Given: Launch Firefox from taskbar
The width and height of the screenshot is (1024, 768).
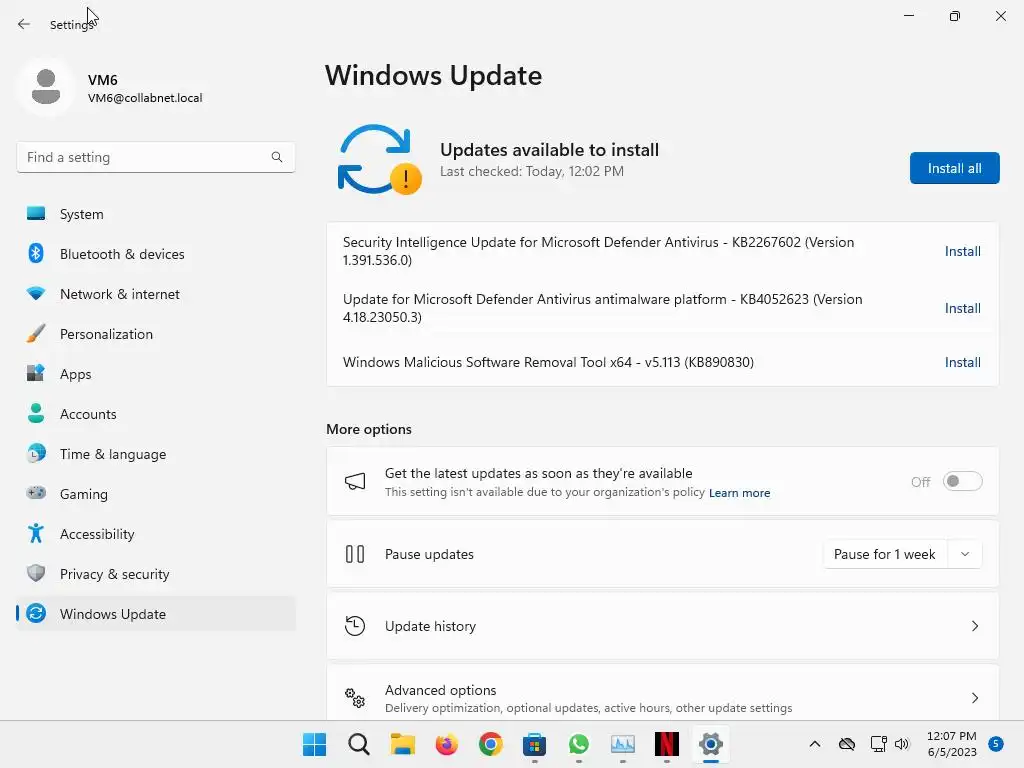Looking at the screenshot, I should (x=447, y=744).
